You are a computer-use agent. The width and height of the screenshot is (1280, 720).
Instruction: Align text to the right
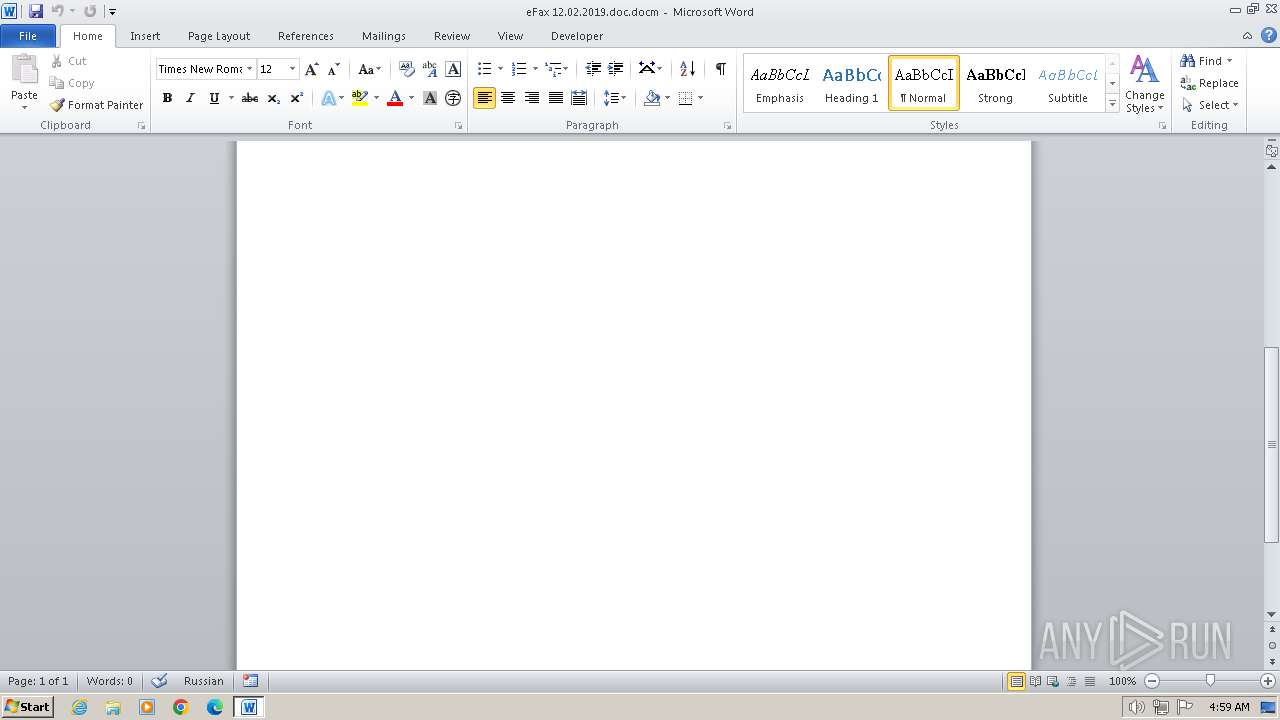(x=531, y=98)
